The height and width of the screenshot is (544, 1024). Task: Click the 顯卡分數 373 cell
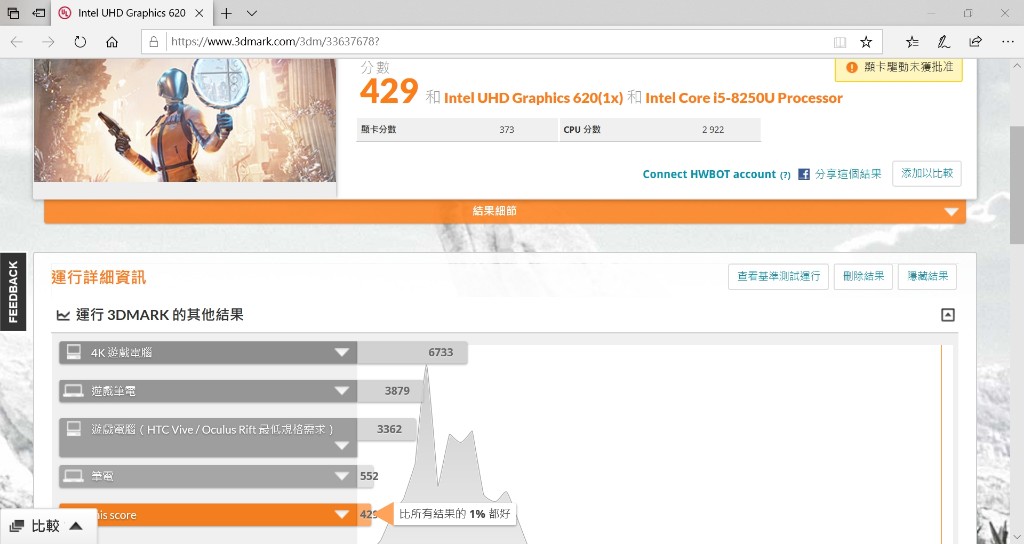[457, 129]
